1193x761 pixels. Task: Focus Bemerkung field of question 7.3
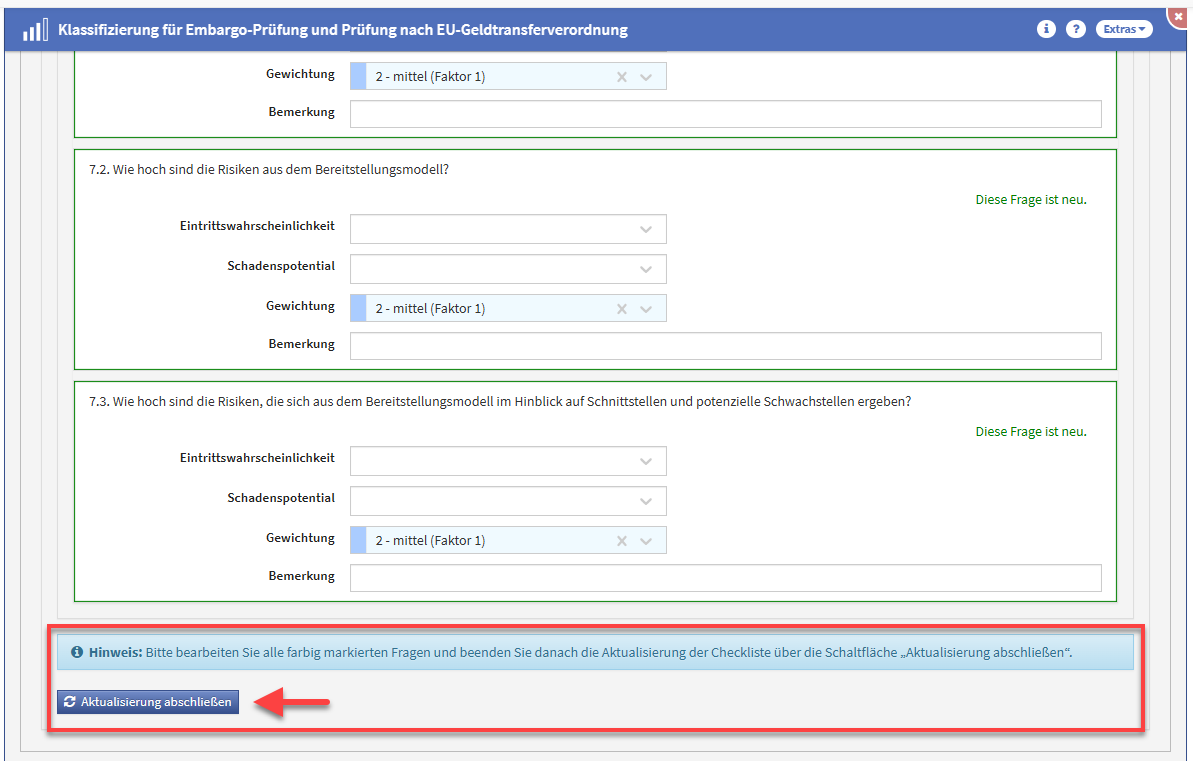725,578
